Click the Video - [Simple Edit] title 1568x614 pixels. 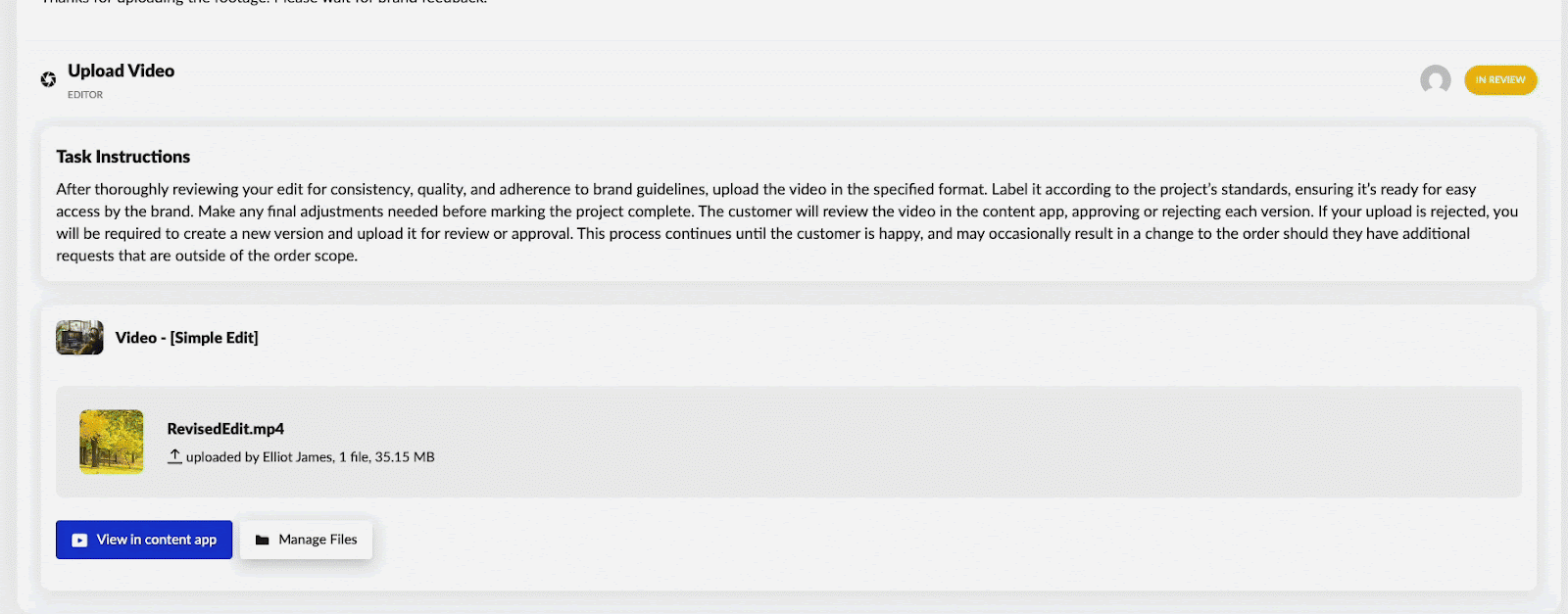[x=186, y=338]
